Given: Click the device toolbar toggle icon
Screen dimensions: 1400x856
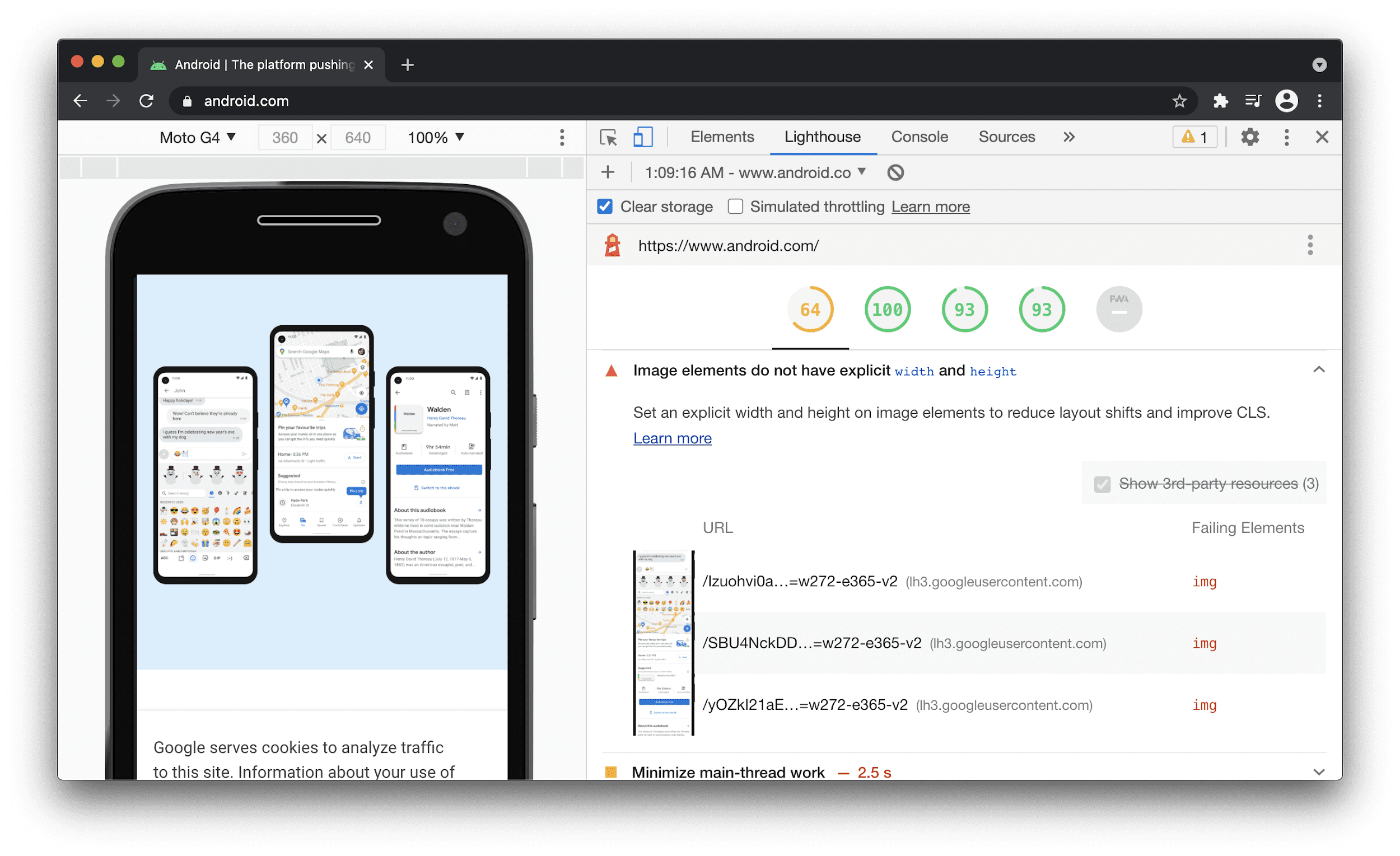Looking at the screenshot, I should coord(641,138).
